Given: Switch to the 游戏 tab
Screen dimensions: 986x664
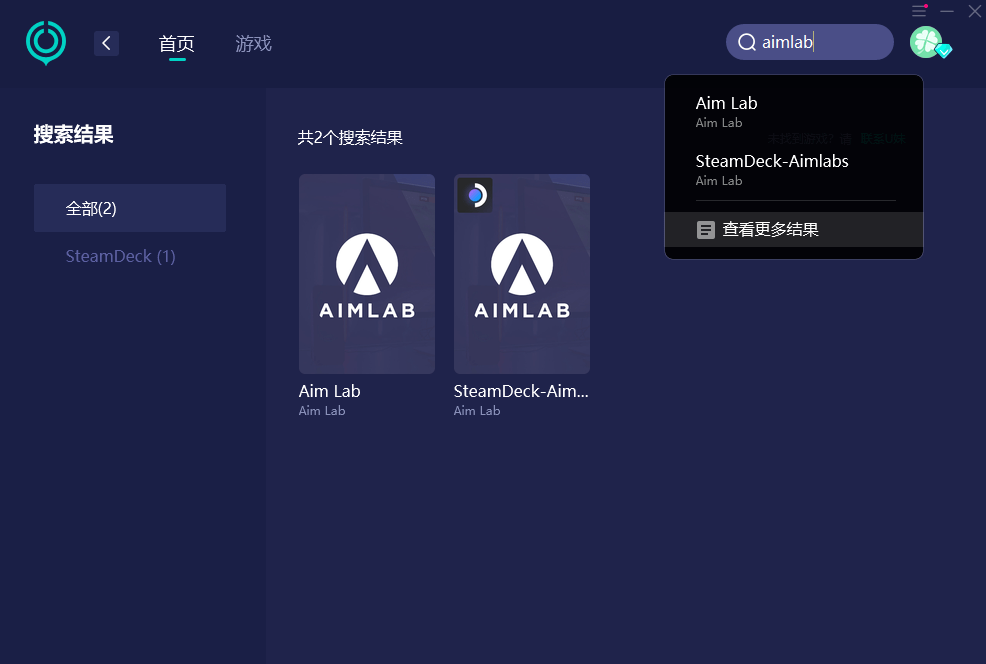Looking at the screenshot, I should tap(253, 44).
